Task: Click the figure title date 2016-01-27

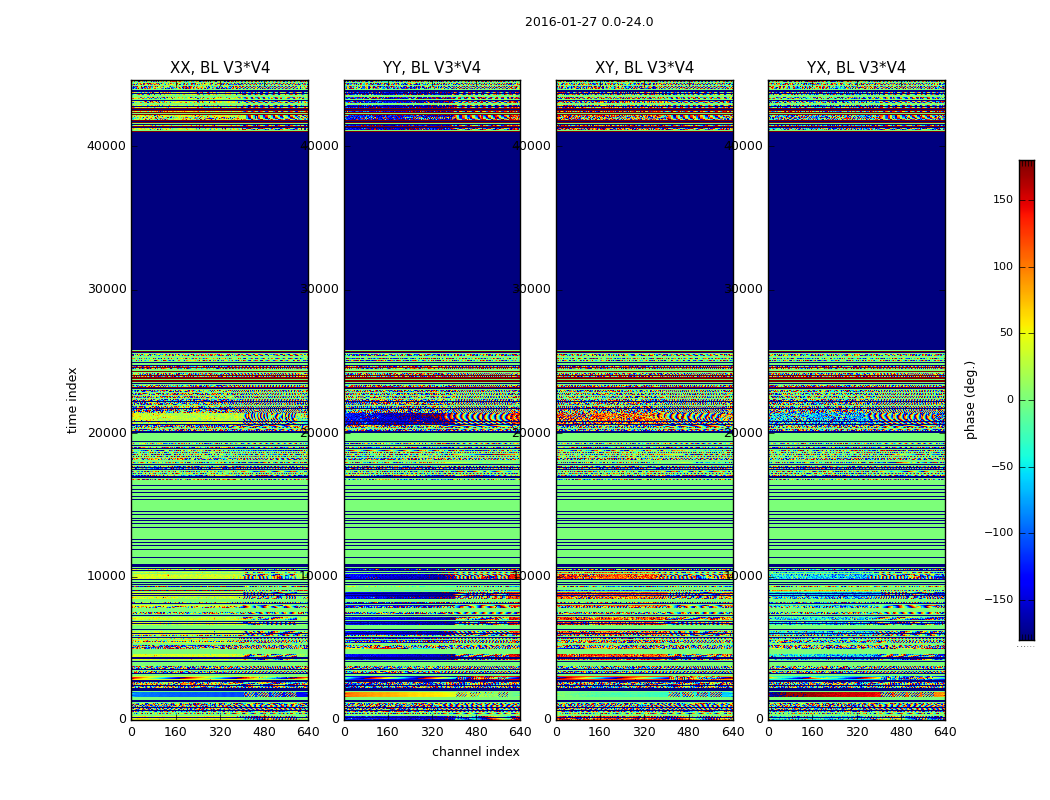Action: click(x=560, y=22)
